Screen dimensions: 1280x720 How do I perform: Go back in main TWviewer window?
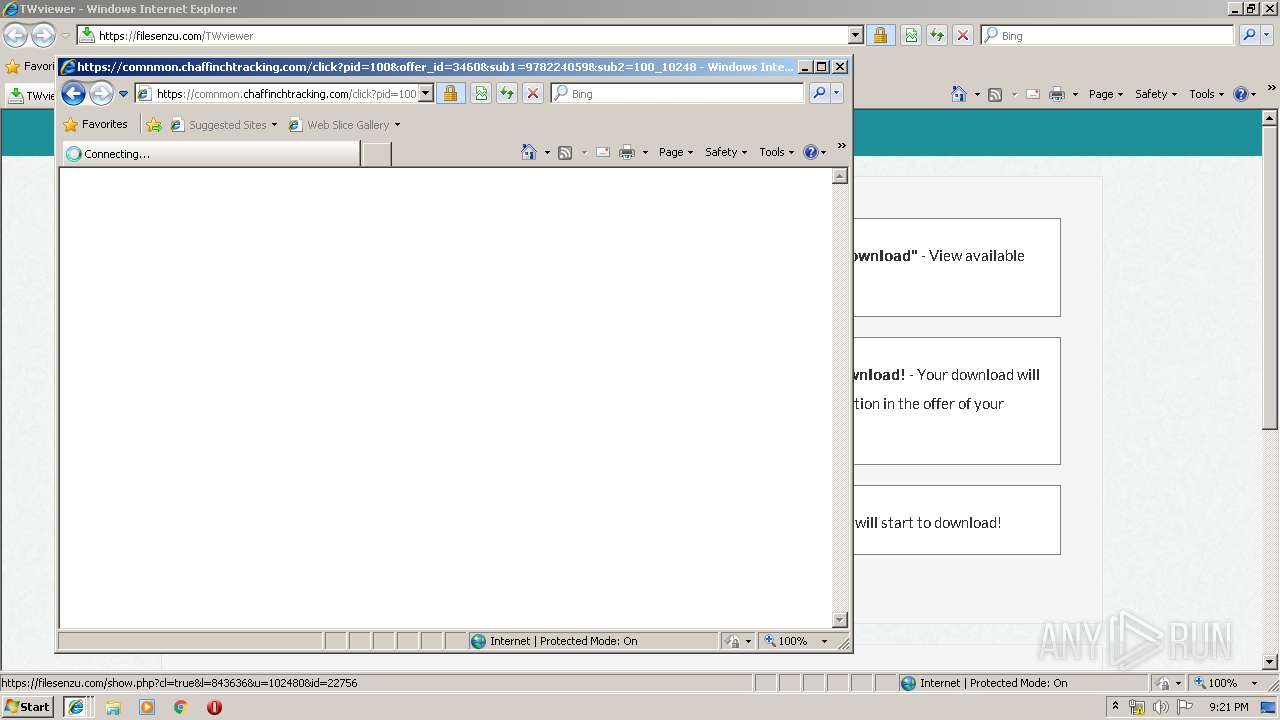15,36
